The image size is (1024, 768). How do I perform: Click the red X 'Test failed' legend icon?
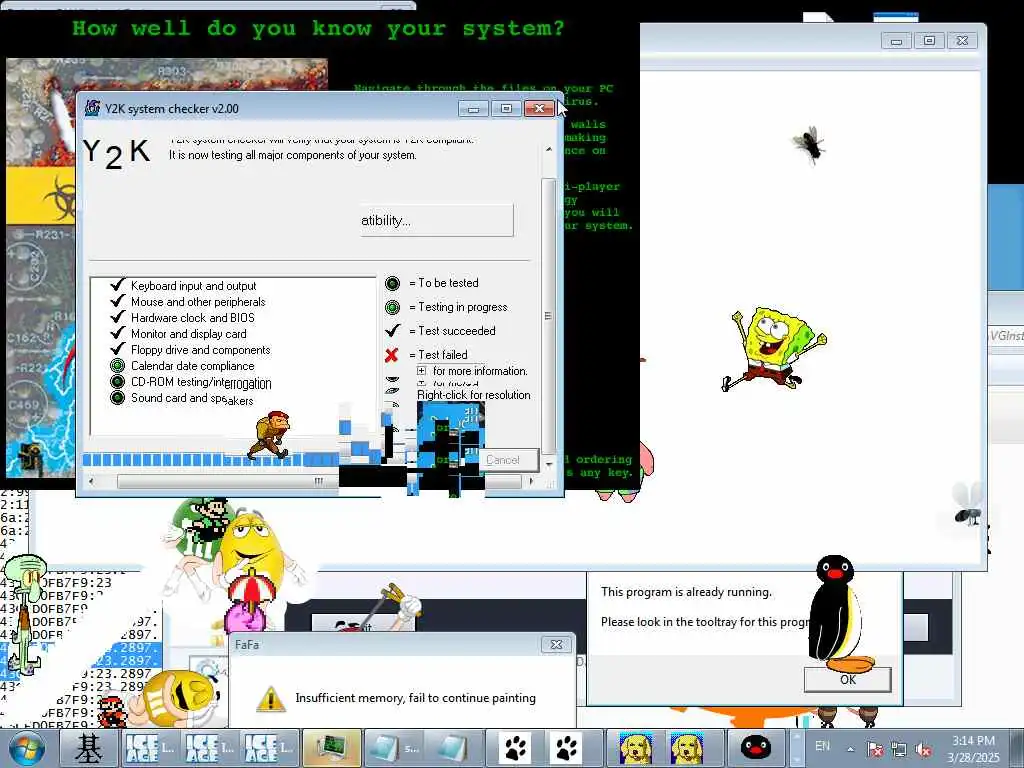click(x=392, y=355)
